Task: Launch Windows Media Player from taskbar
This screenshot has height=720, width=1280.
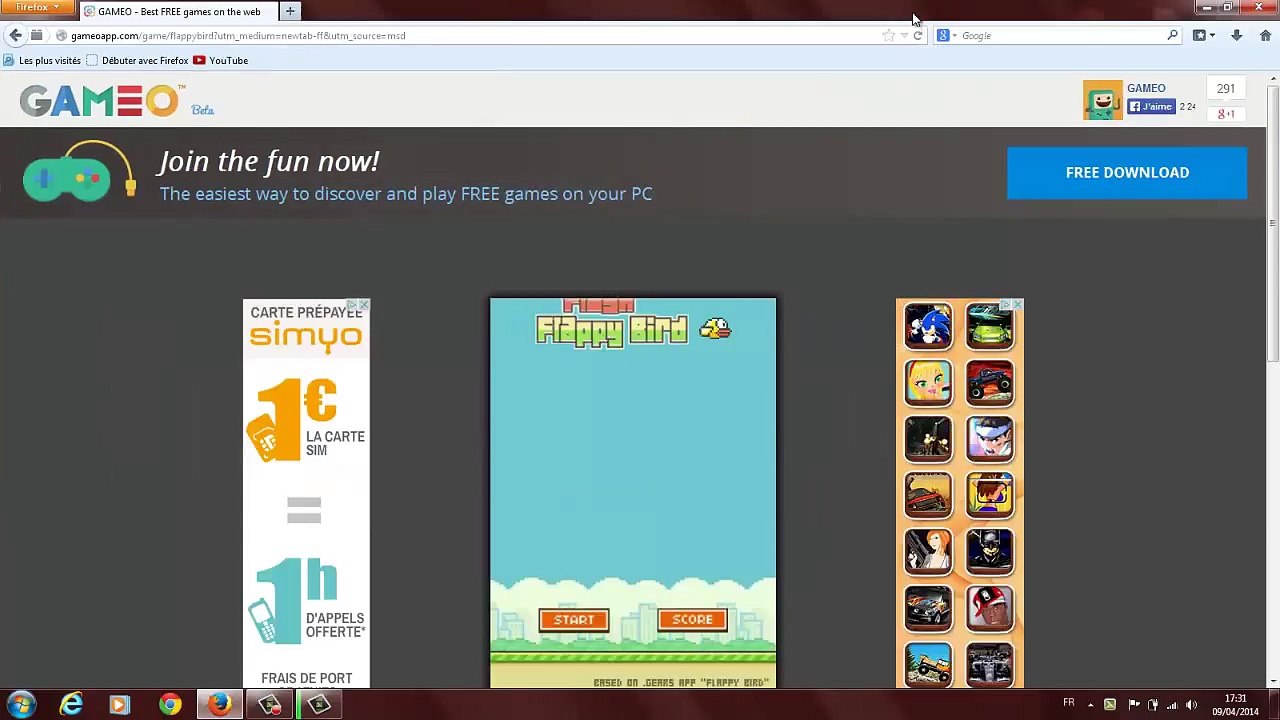Action: [119, 705]
